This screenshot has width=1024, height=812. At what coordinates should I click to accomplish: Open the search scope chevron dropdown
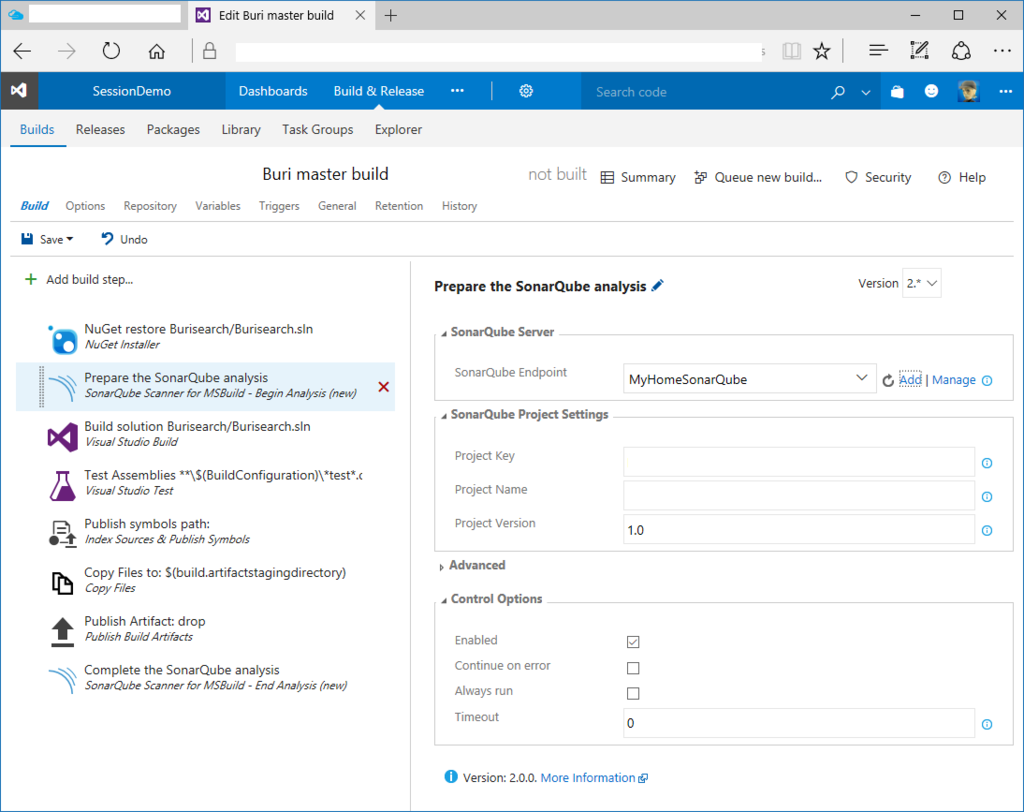(x=866, y=93)
